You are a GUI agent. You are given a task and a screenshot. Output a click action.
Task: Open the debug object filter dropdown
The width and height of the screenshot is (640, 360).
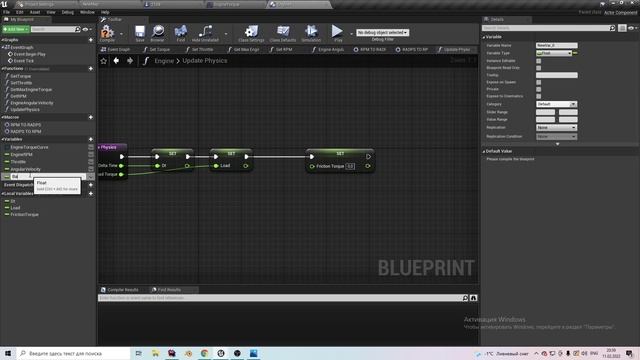pyautogui.click(x=382, y=32)
